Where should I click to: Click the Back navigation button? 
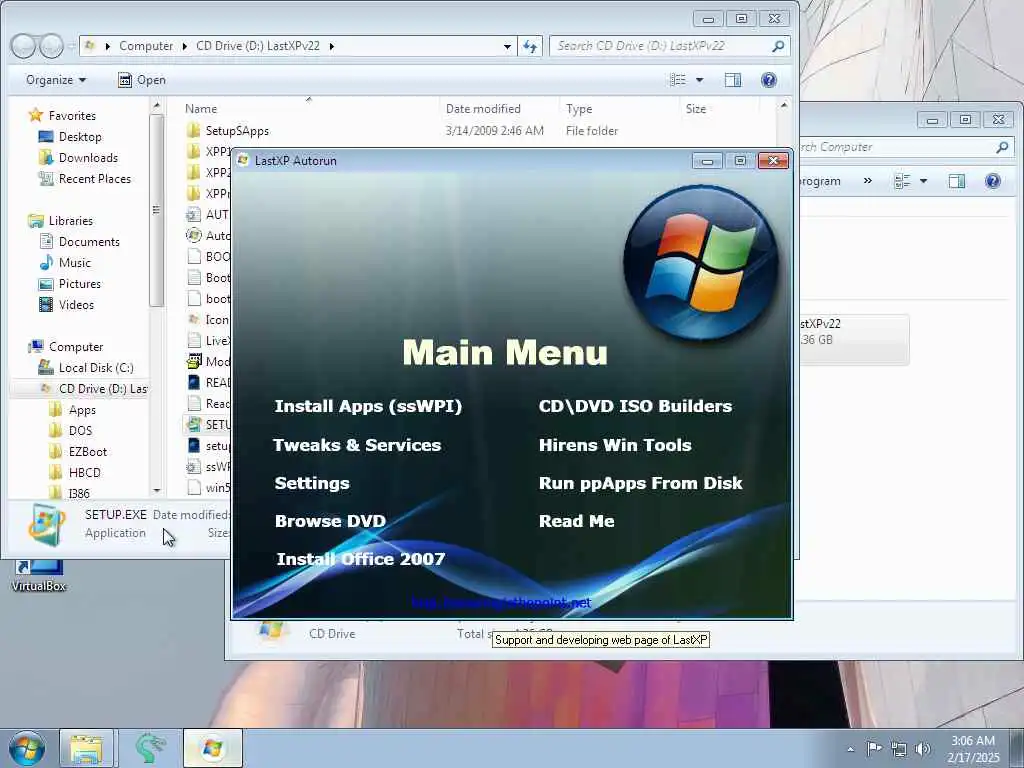pyautogui.click(x=23, y=46)
